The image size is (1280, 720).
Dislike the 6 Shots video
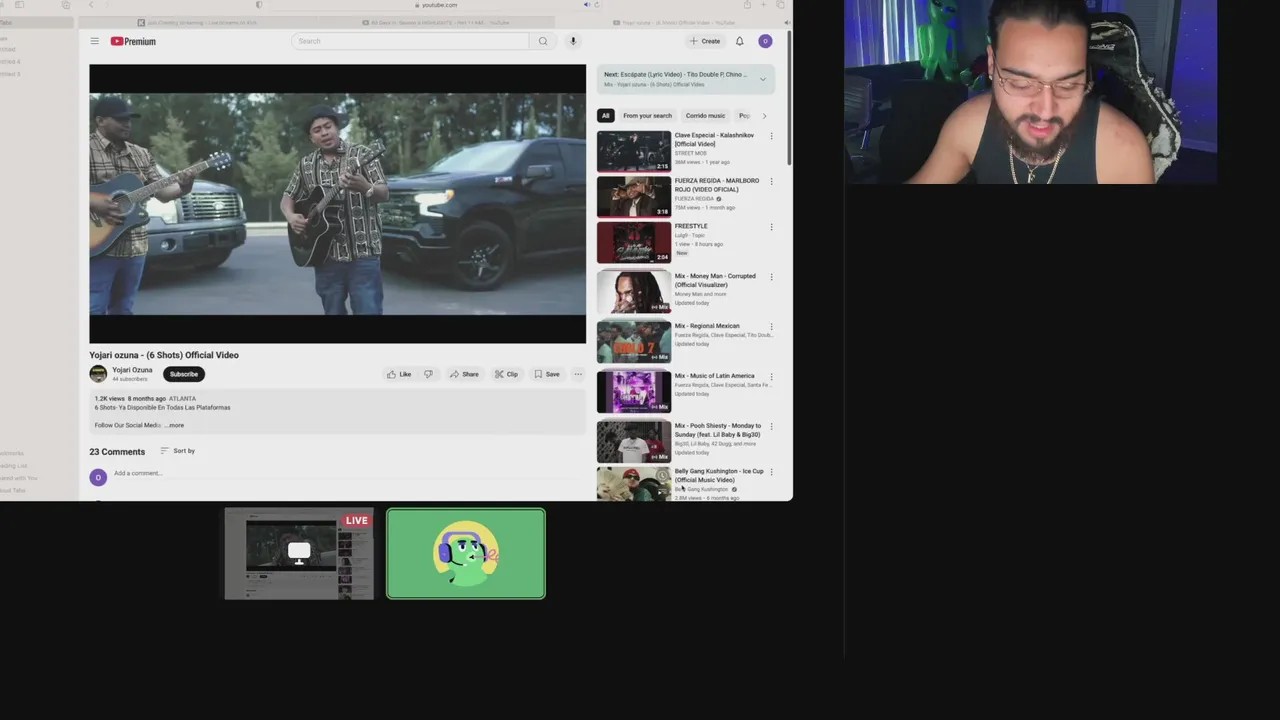[x=428, y=374]
